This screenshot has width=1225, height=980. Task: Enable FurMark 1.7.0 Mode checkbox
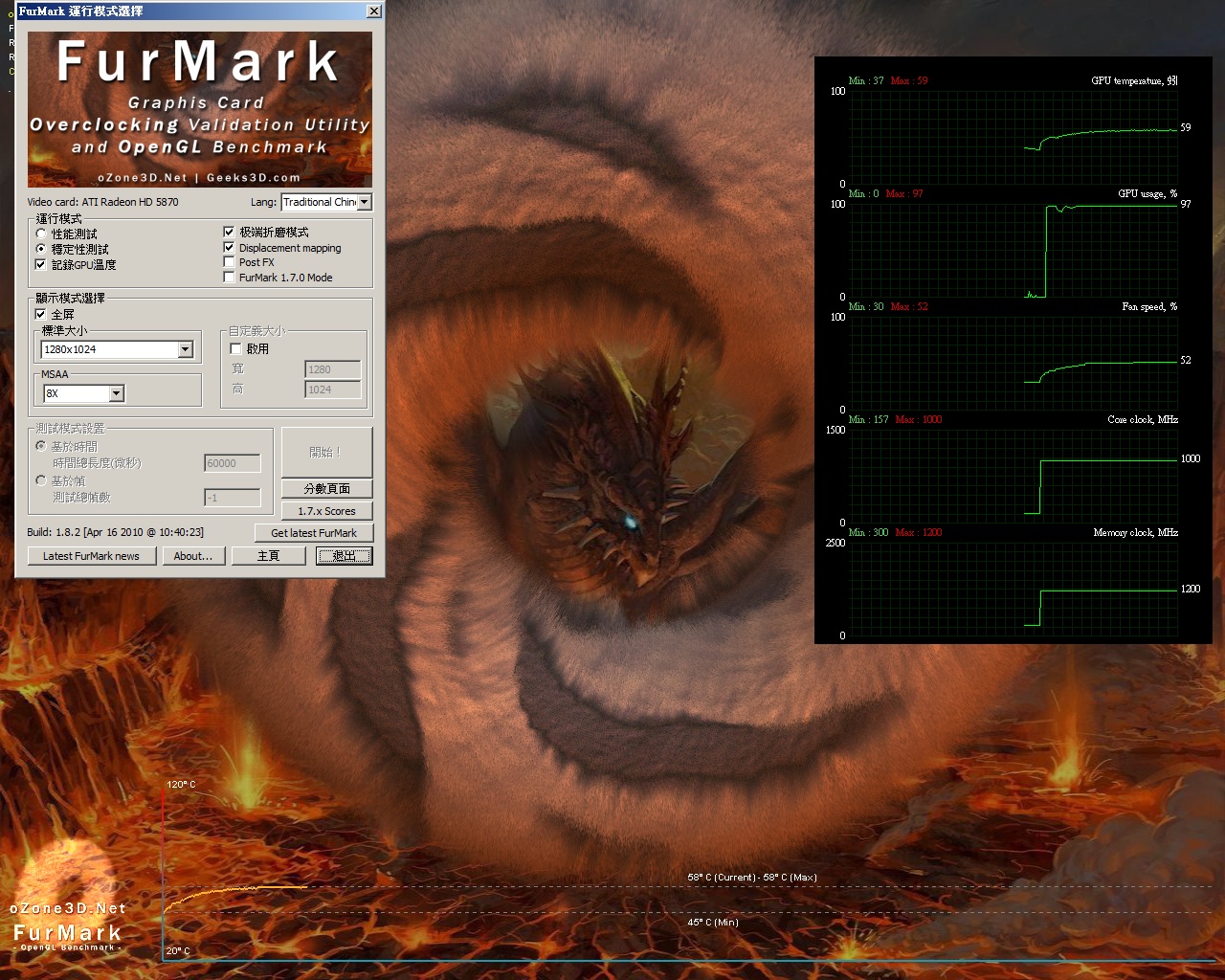coord(229,277)
